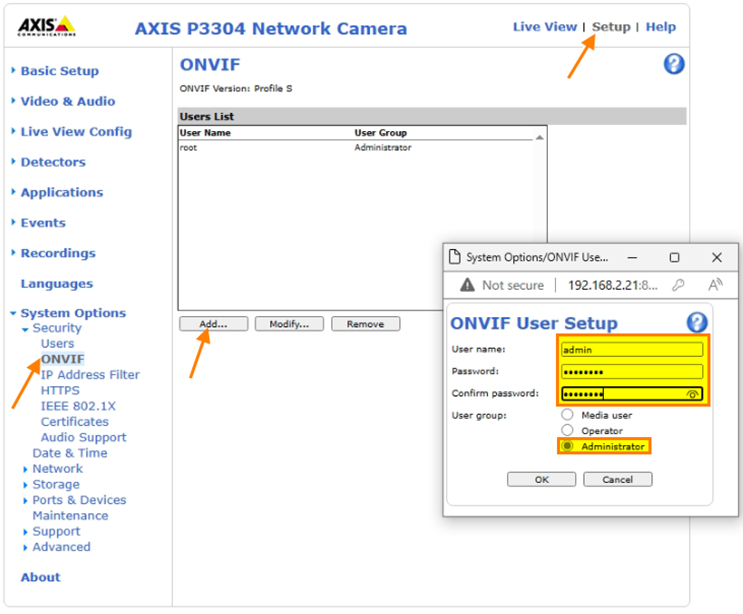Select the Operator radio button

click(x=567, y=430)
